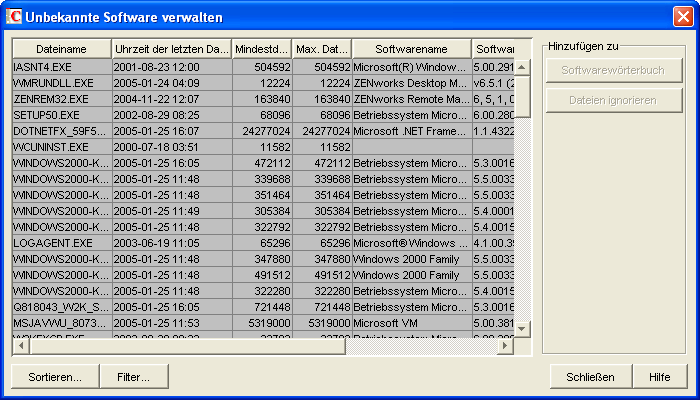Select the SETUP50.EXE row

click(263, 115)
